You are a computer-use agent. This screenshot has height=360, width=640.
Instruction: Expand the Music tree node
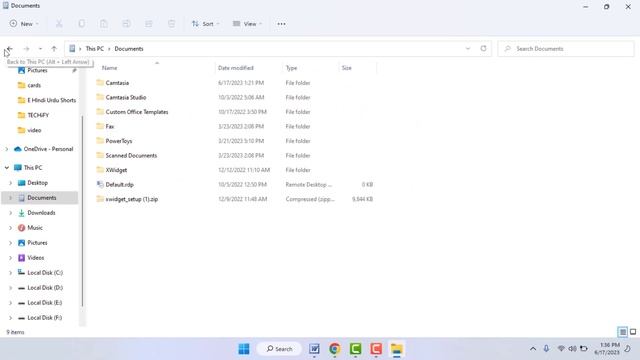pos(11,228)
